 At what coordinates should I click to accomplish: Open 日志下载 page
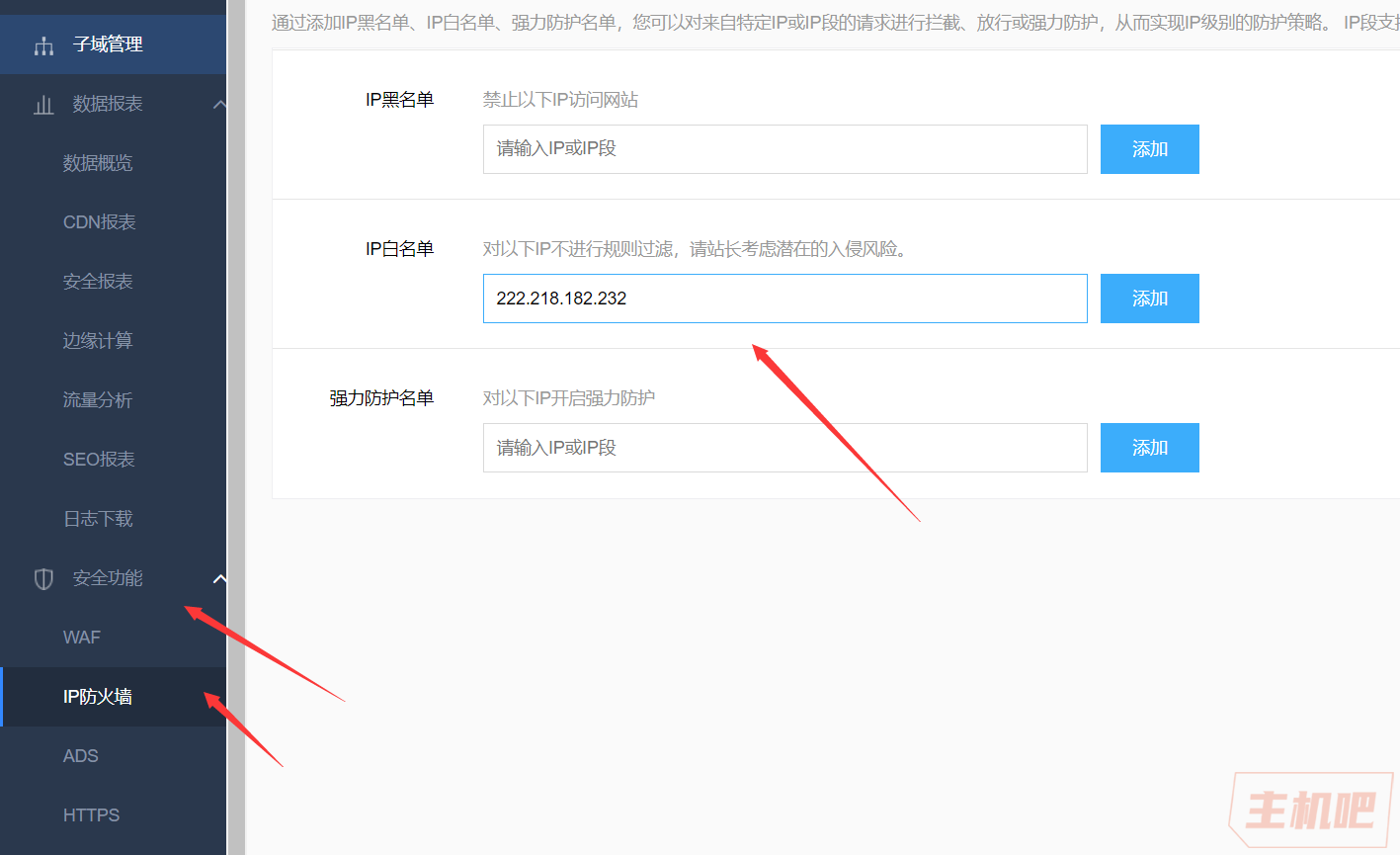(98, 519)
